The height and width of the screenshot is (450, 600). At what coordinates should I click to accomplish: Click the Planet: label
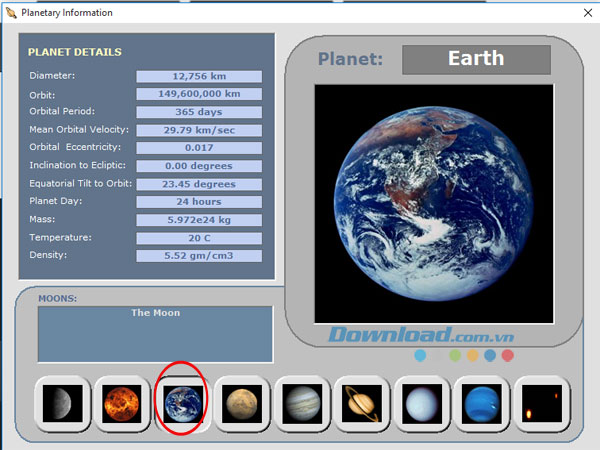pyautogui.click(x=350, y=59)
